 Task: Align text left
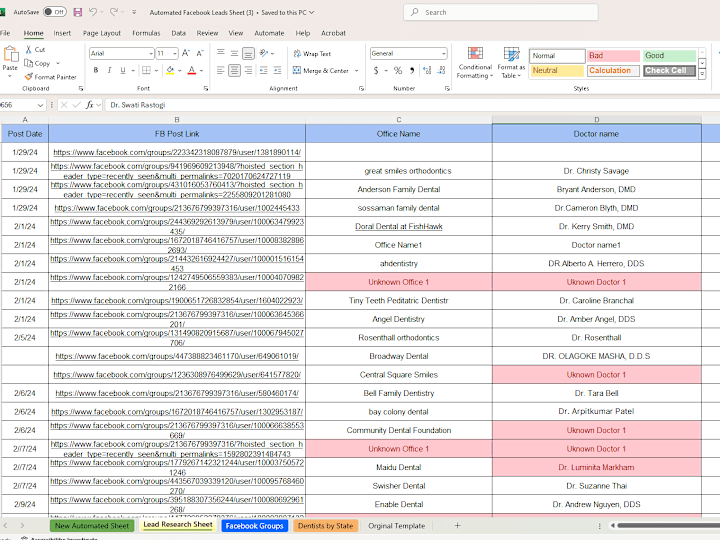tap(221, 70)
